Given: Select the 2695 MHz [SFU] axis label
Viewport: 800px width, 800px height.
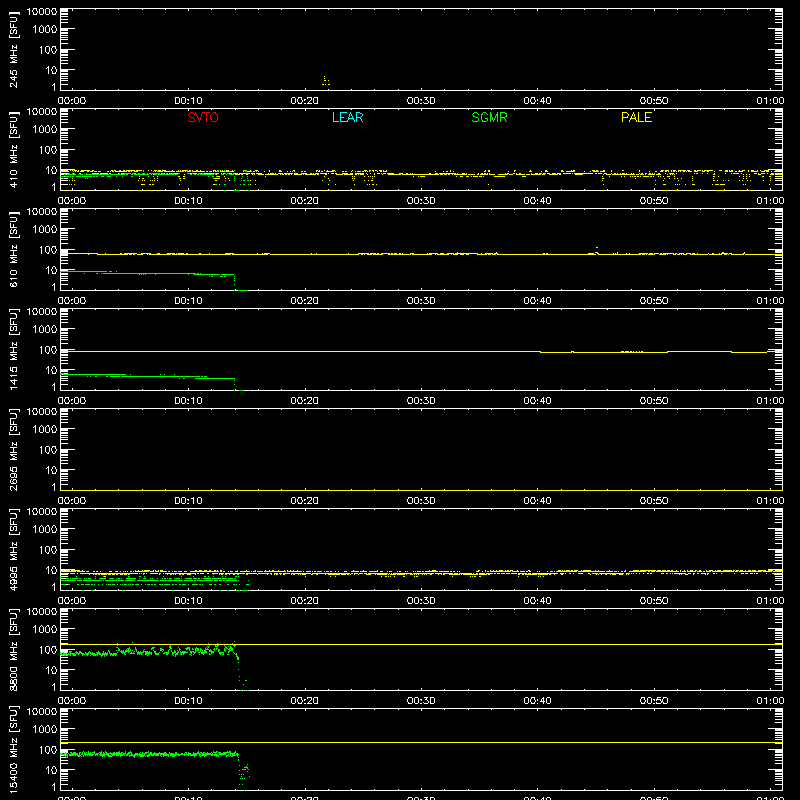Looking at the screenshot, I should click(14, 449).
